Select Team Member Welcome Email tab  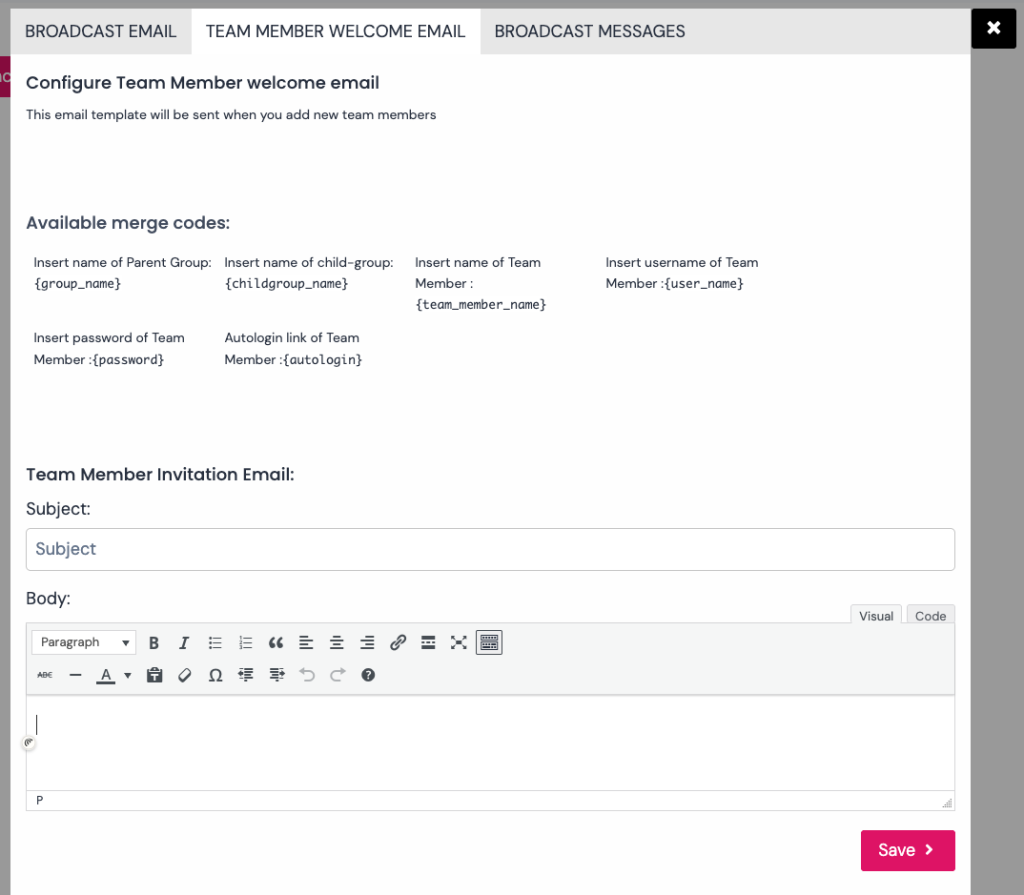336,31
